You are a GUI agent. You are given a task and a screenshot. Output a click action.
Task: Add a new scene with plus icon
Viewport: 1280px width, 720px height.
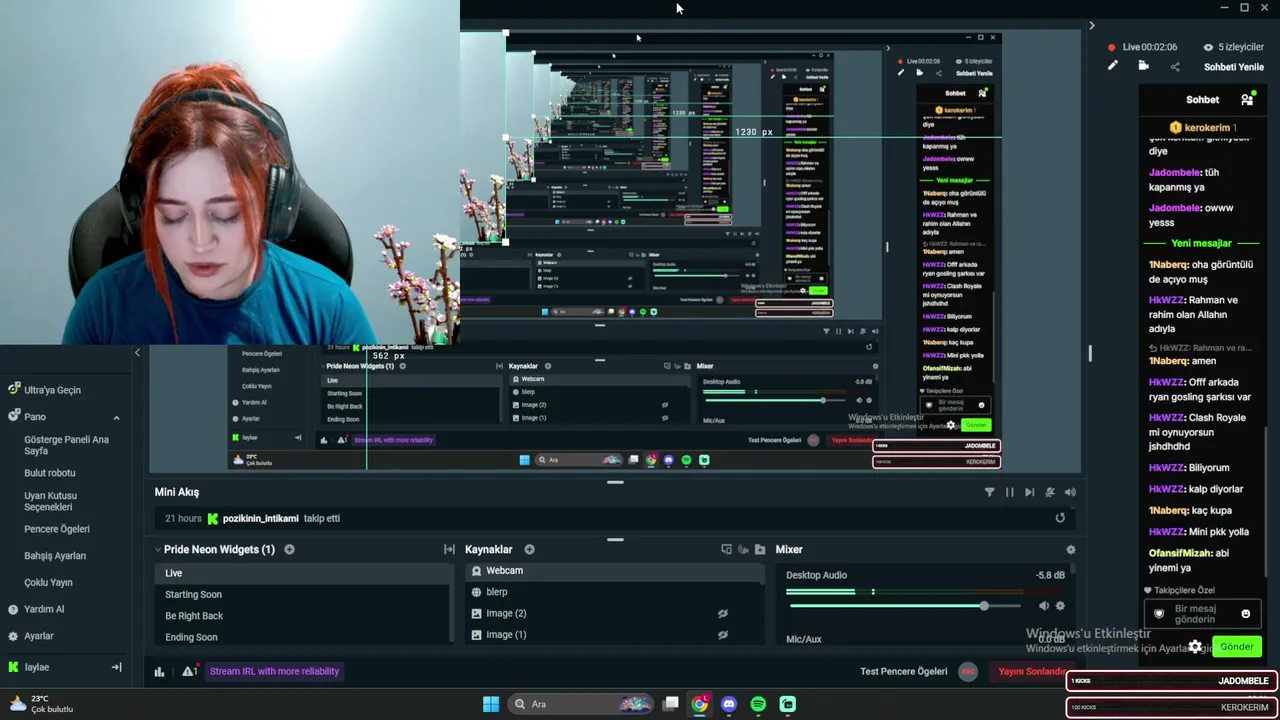click(x=289, y=549)
